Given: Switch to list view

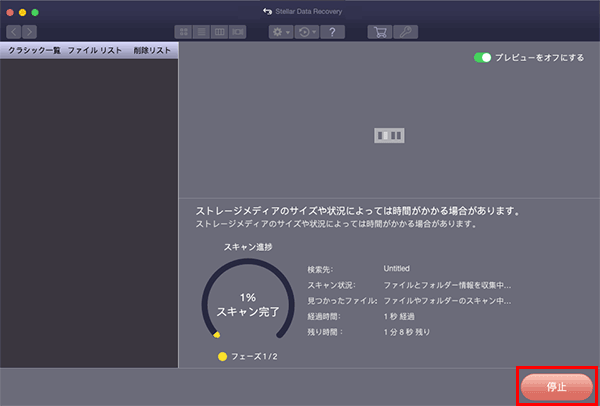Looking at the screenshot, I should click(201, 32).
